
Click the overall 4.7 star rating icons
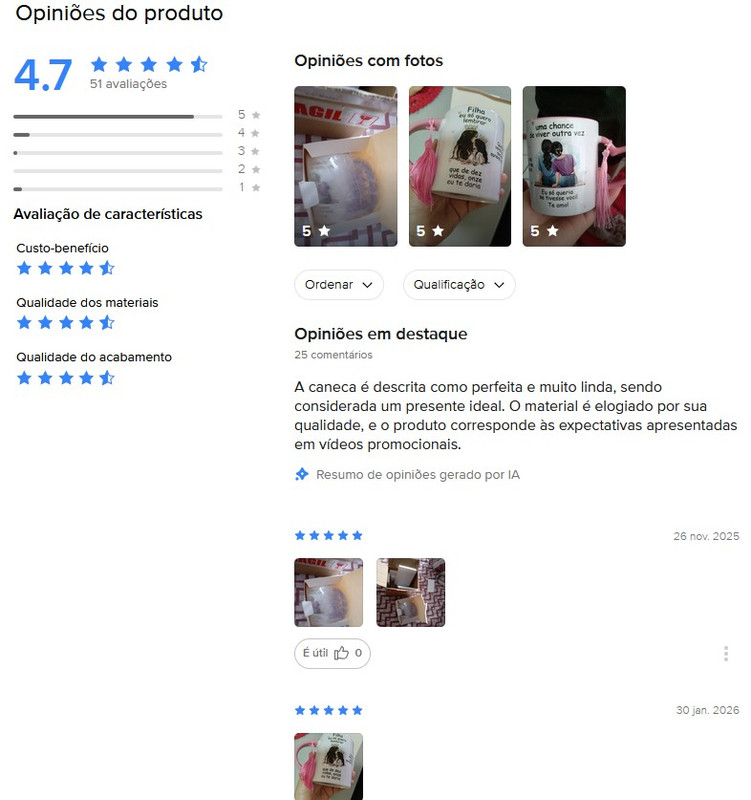pyautogui.click(x=149, y=65)
